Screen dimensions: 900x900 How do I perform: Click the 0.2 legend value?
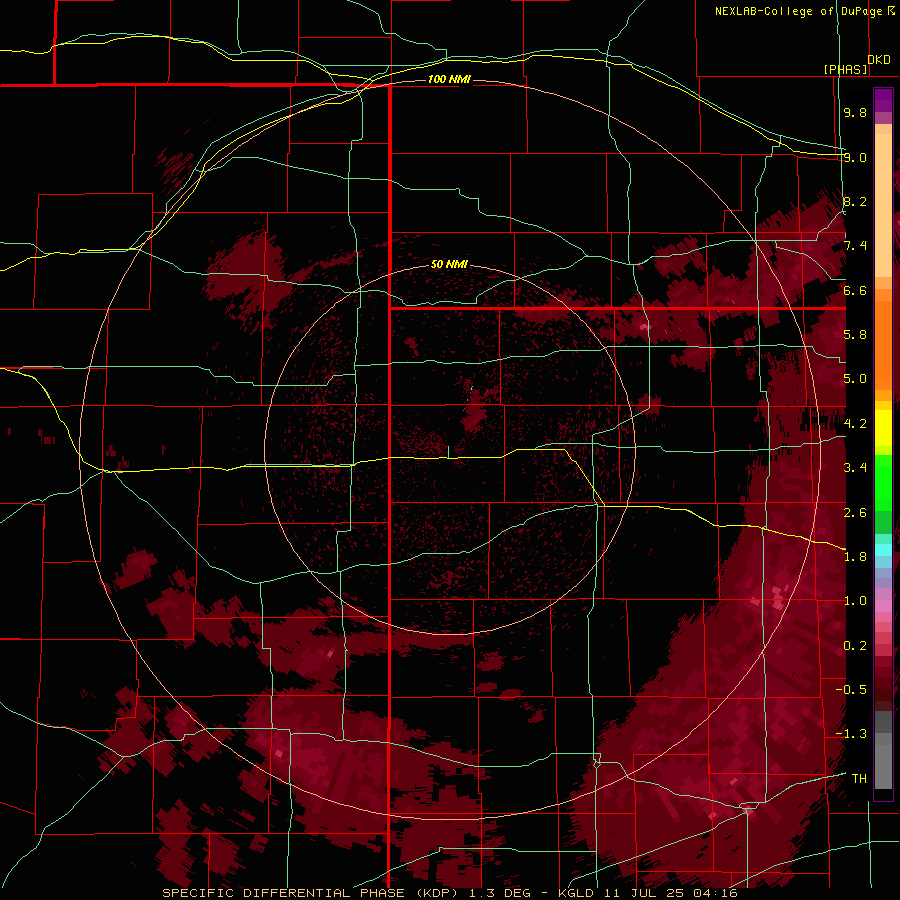coord(855,646)
